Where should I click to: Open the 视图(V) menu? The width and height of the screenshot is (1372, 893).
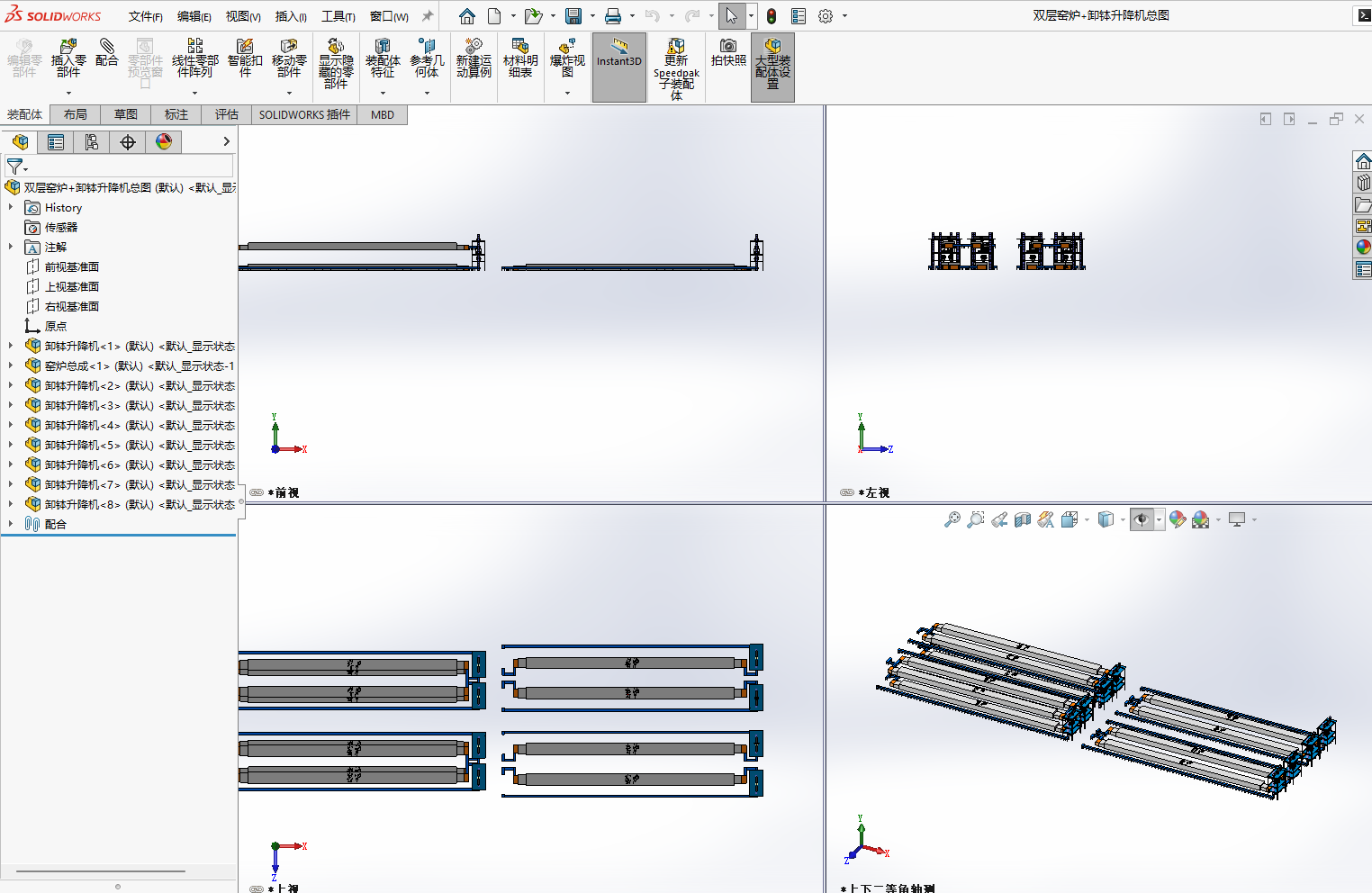point(243,16)
